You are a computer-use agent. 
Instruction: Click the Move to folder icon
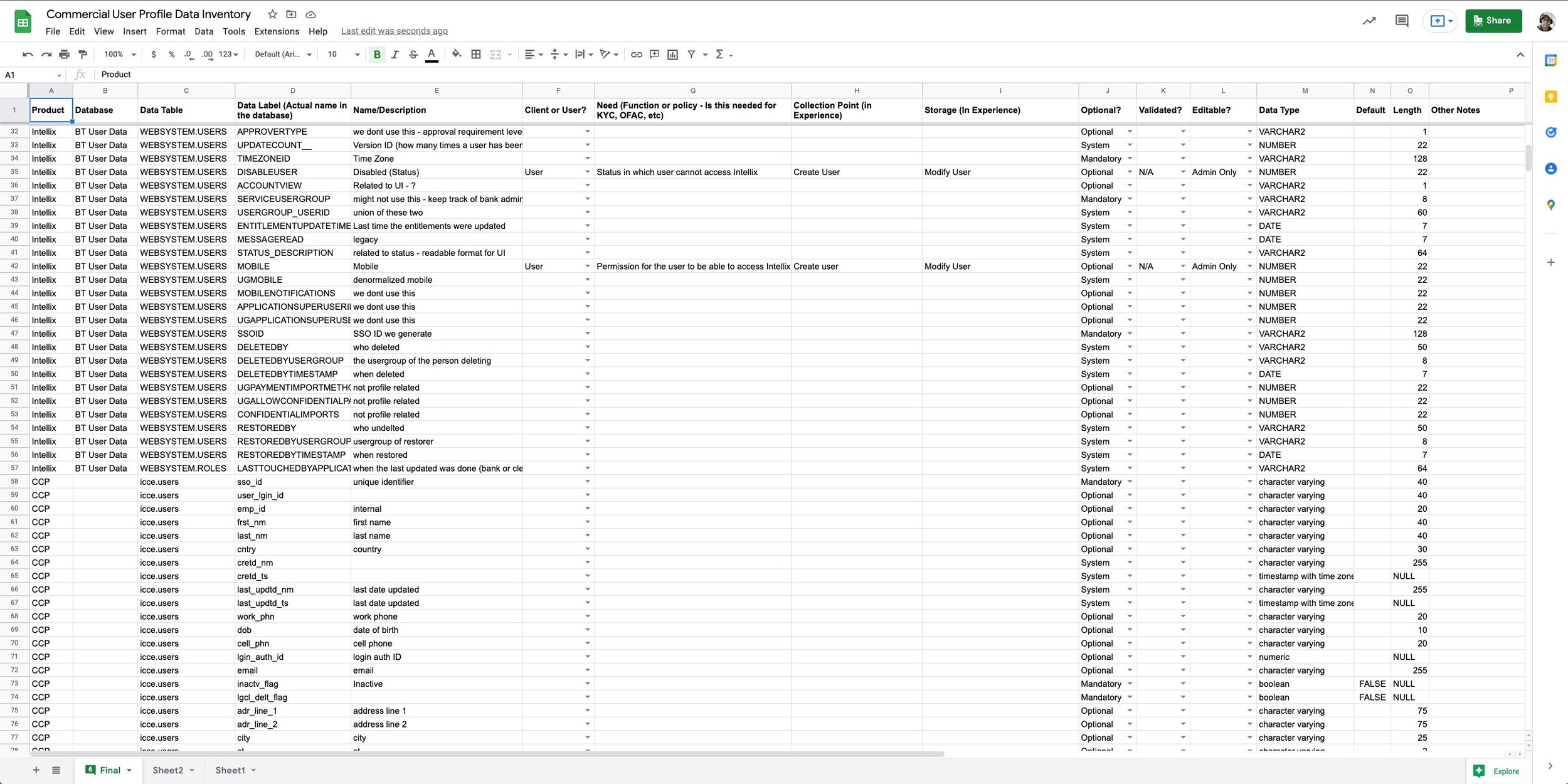291,14
